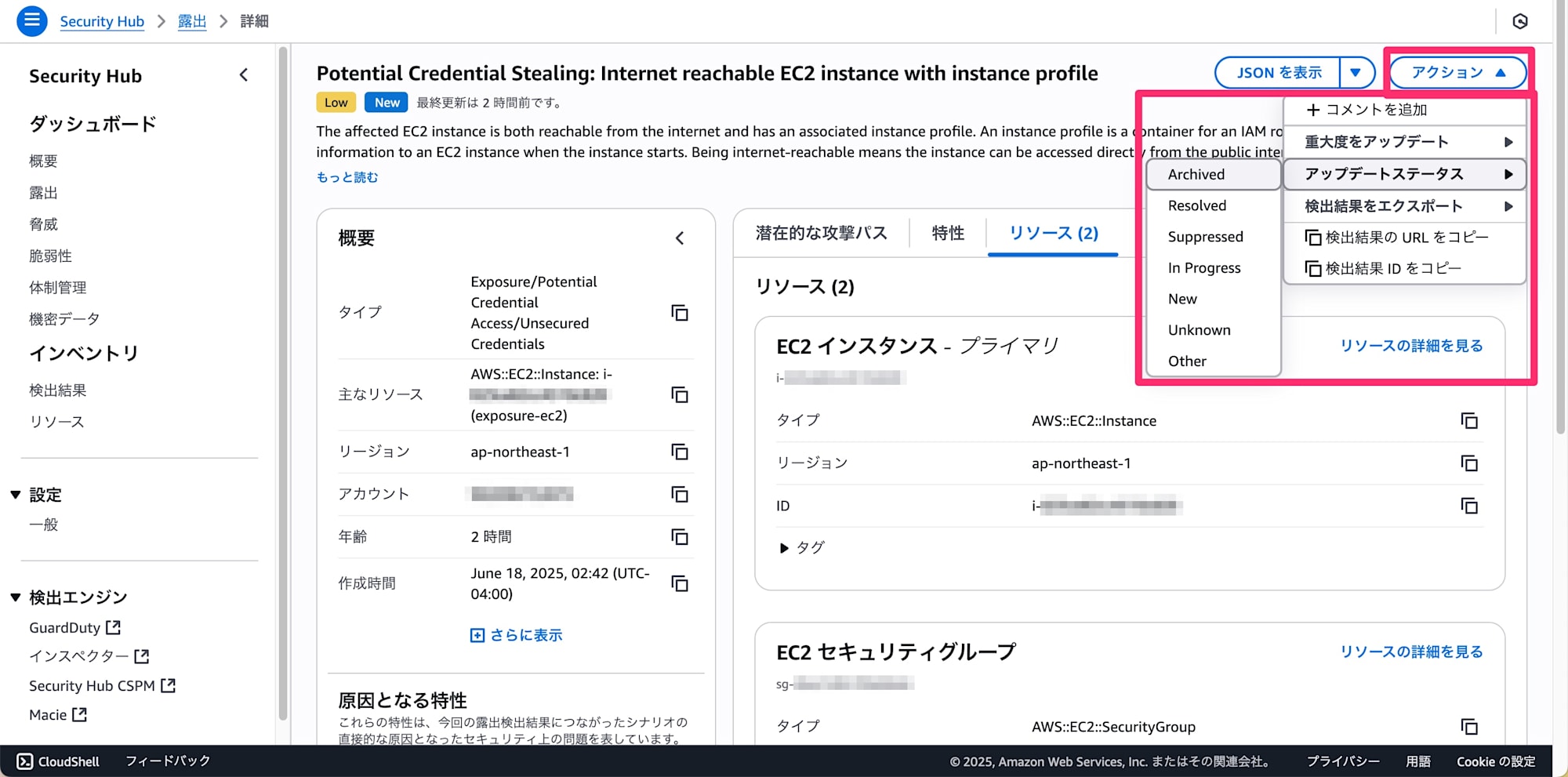The image size is (1568, 777).
Task: View EC2 instance リソースの詳細を見る link
Action: click(x=1411, y=346)
